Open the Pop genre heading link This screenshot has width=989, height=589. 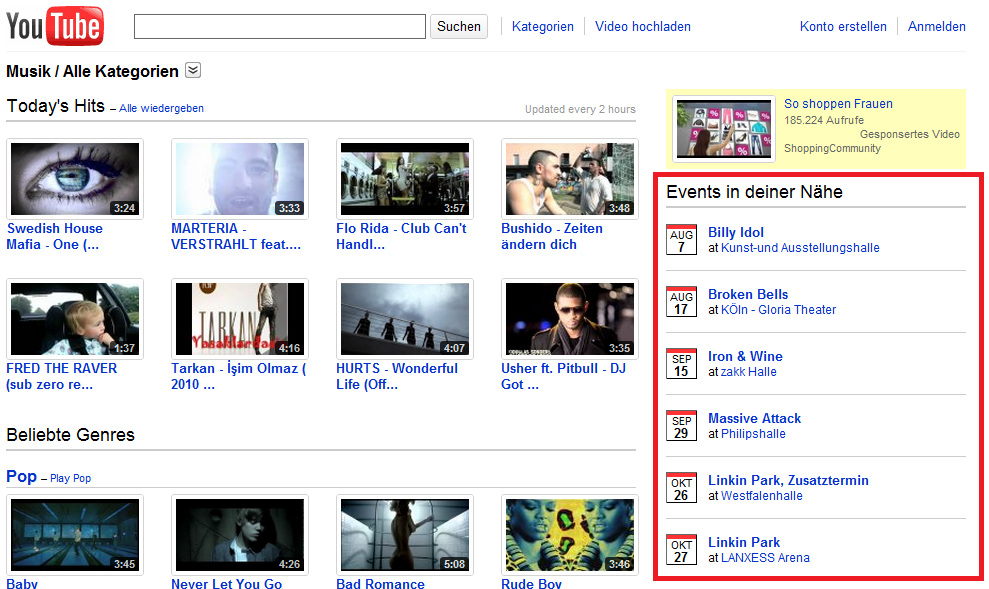pos(21,476)
